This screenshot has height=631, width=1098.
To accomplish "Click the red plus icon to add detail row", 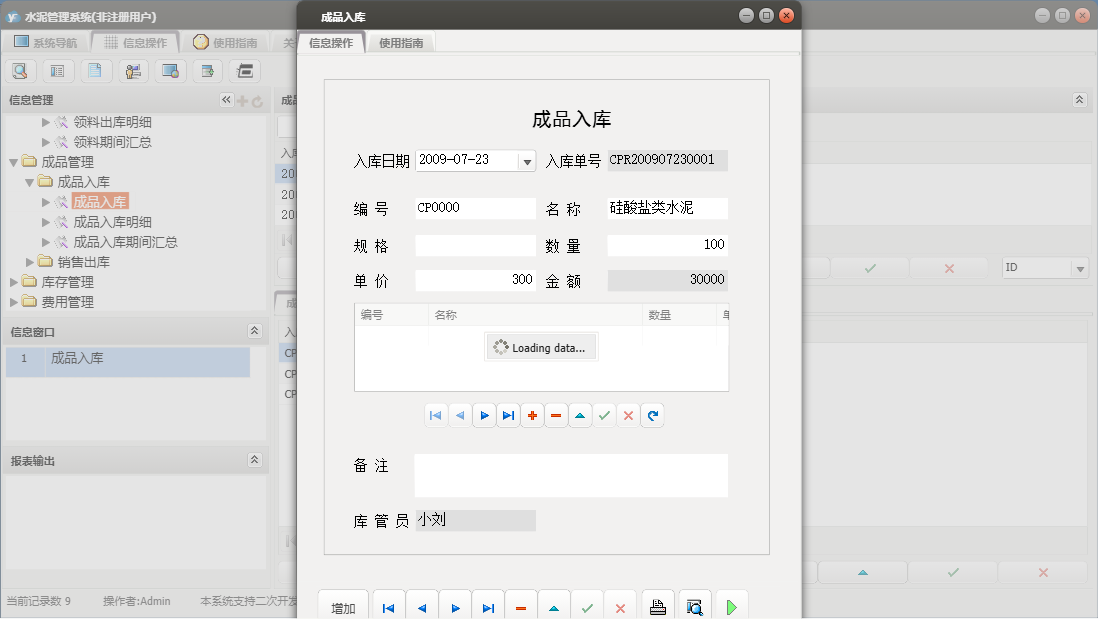I will click(x=532, y=414).
